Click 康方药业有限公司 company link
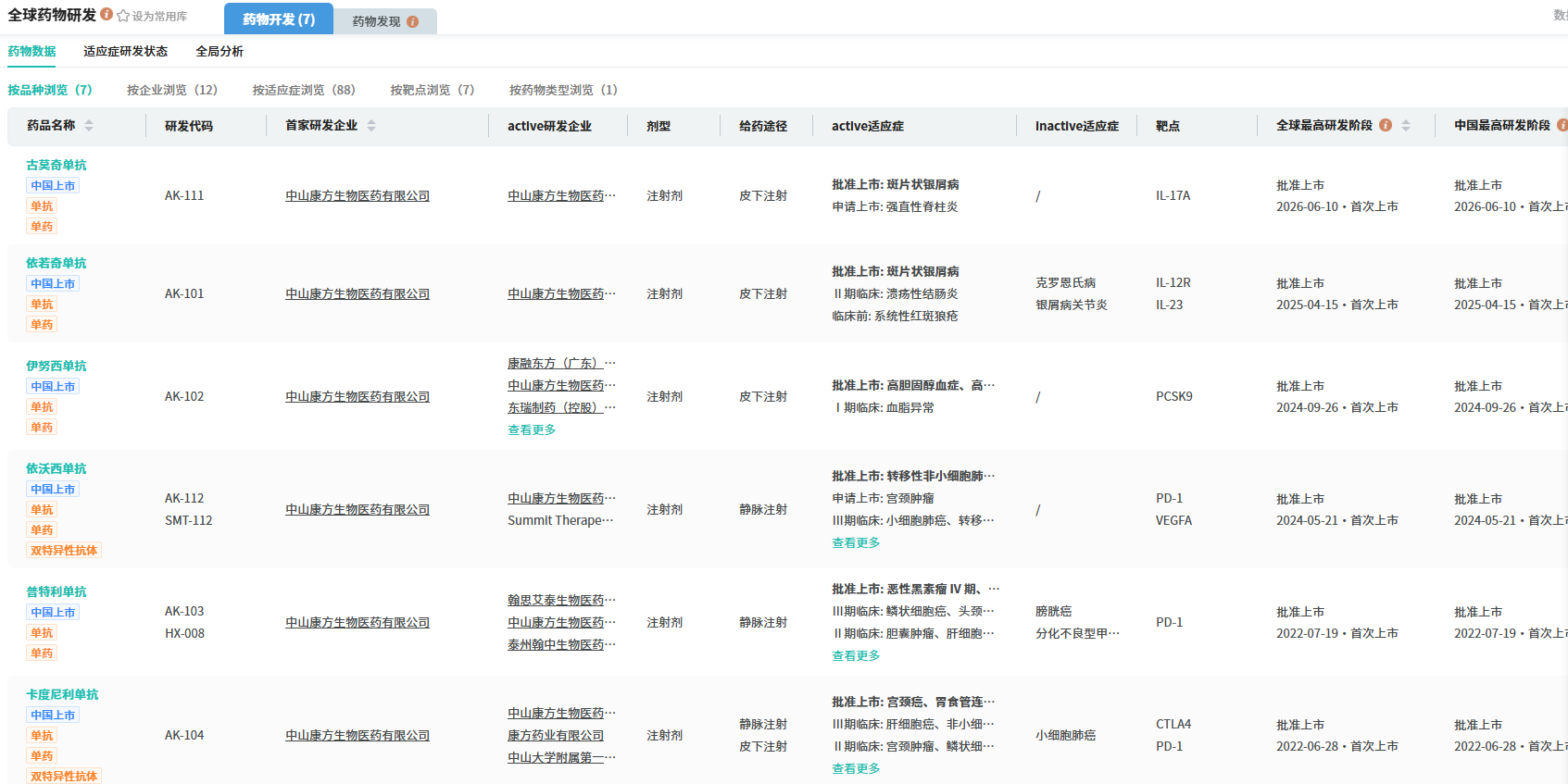The image size is (1568, 784). [x=556, y=735]
